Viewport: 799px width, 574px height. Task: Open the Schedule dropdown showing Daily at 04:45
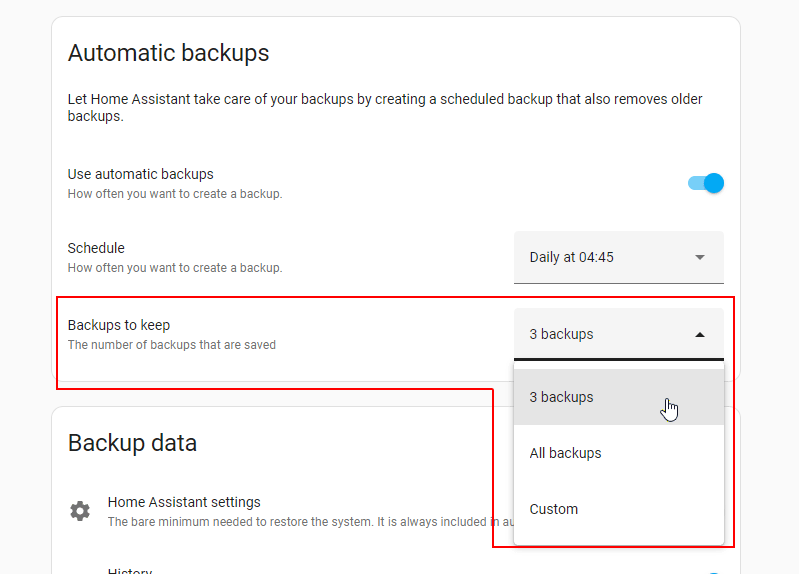click(x=605, y=257)
